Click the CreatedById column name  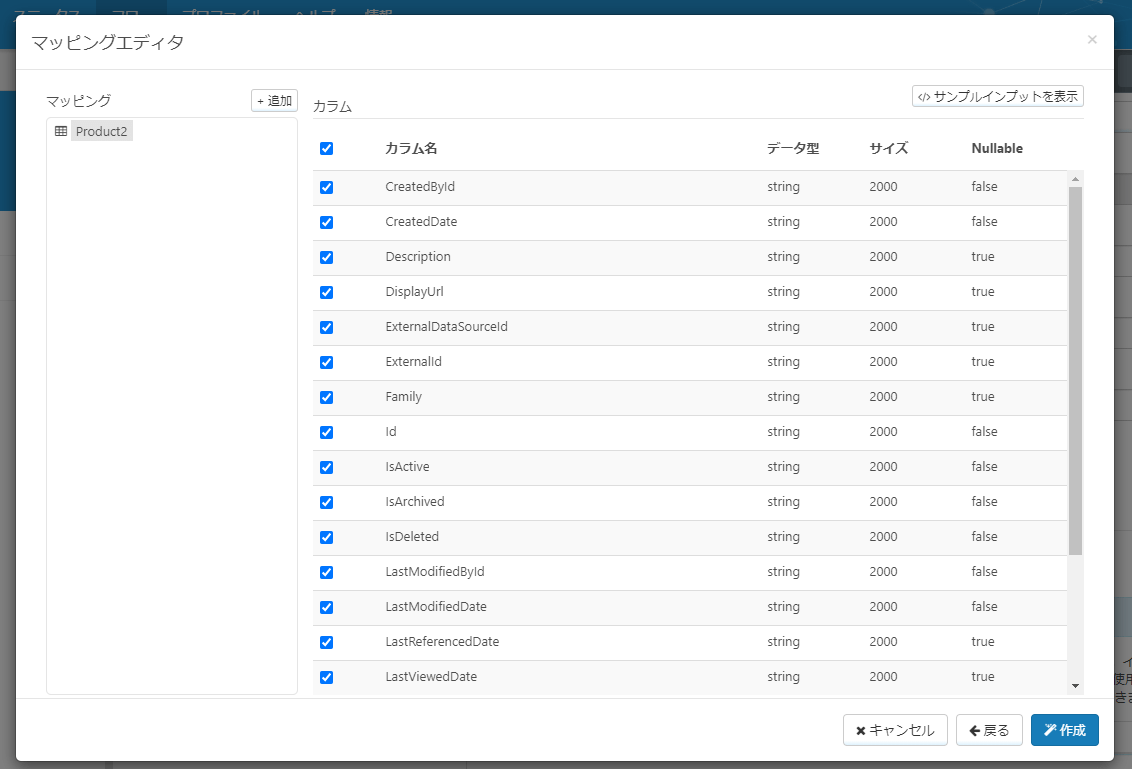click(x=420, y=186)
